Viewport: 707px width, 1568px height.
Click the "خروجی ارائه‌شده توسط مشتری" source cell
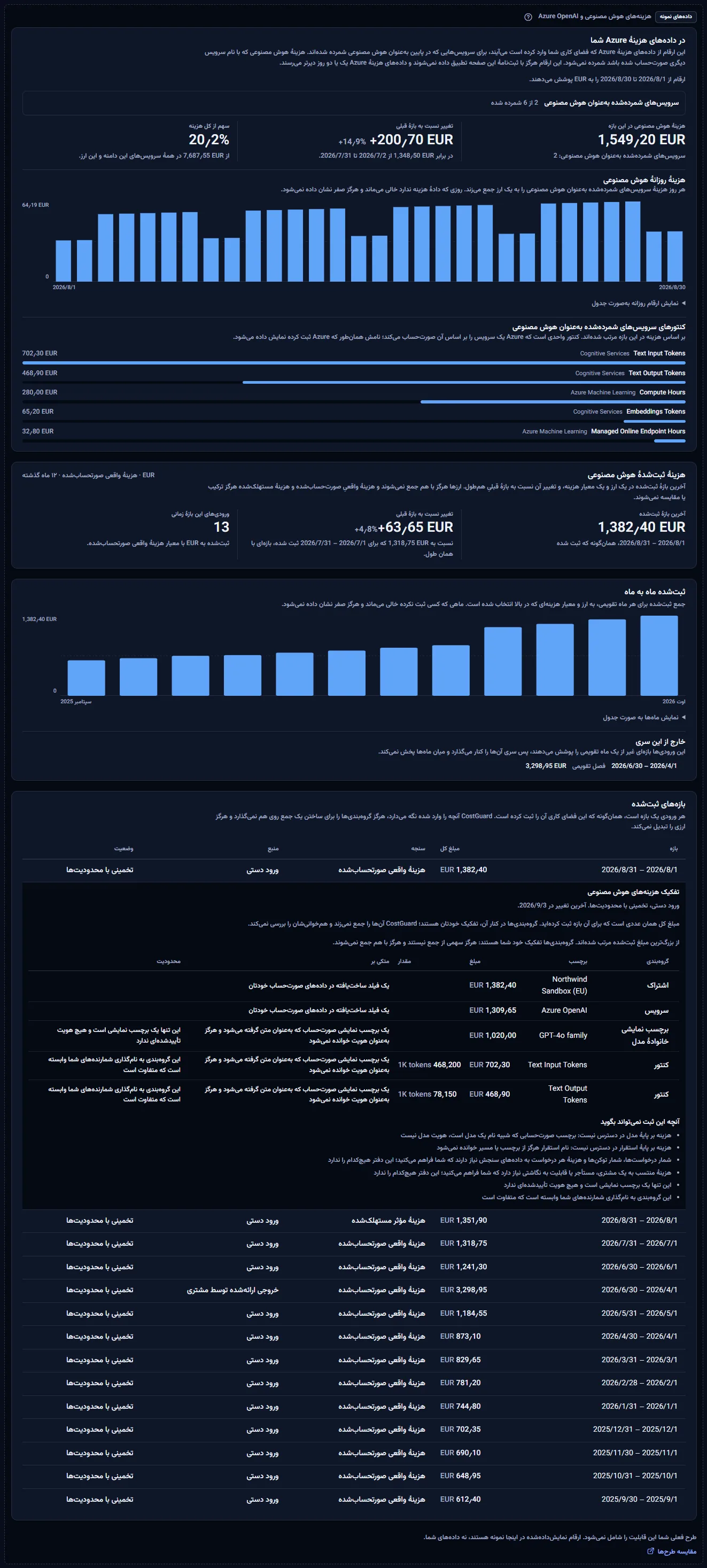[x=232, y=1290]
